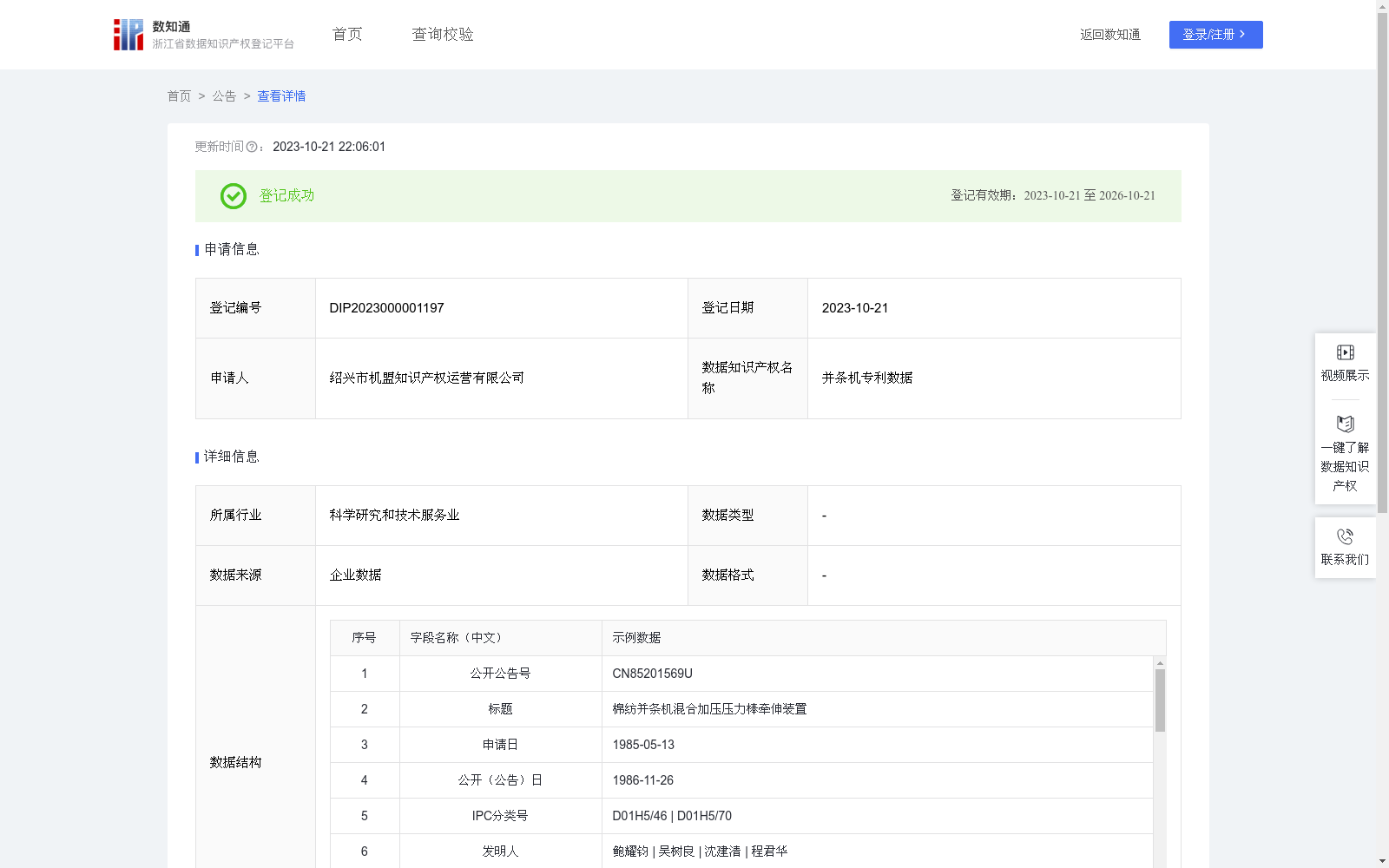Screen dimensions: 1389x868
Task: Click 返回数知通 link
Action: point(1110,35)
